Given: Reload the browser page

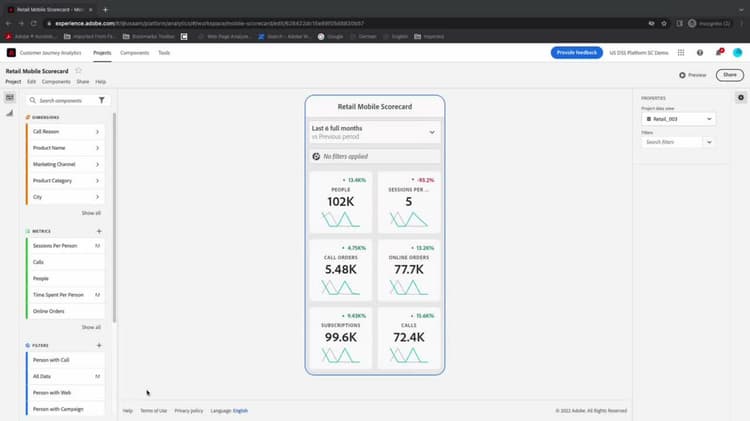Looking at the screenshot, I should click(33, 23).
